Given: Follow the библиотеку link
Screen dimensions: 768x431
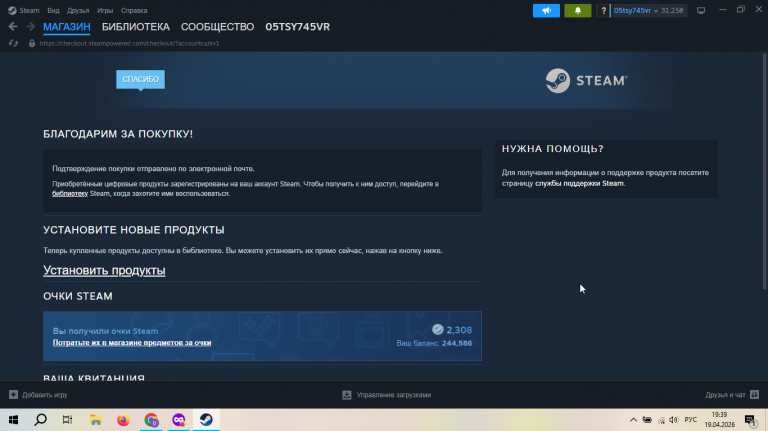Looking at the screenshot, I should click(x=70, y=193).
